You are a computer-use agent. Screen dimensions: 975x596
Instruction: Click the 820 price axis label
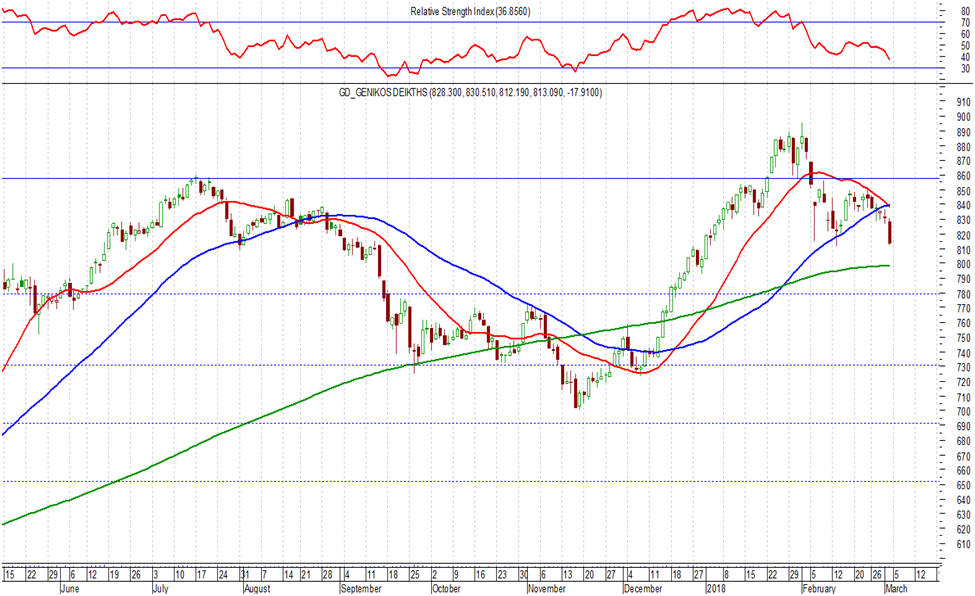(x=963, y=235)
